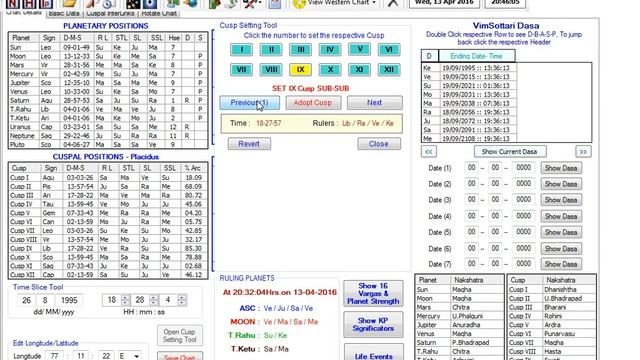Click Show KP Significators button

[373, 324]
